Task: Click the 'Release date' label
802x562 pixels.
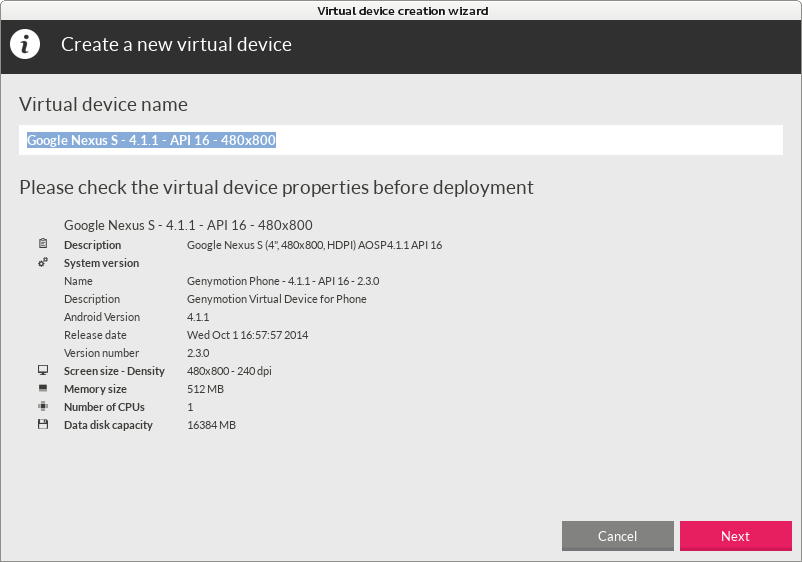Action: (95, 335)
